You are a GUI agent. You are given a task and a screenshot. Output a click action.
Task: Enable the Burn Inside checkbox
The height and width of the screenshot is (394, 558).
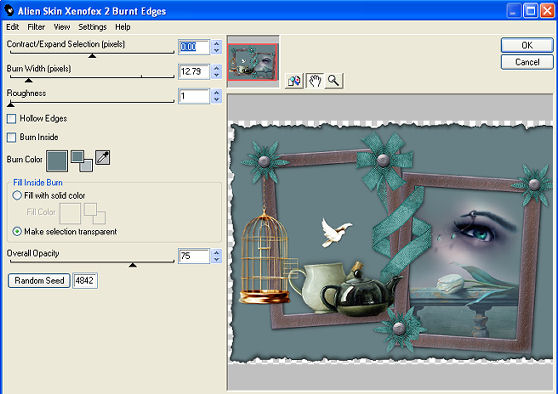11,137
